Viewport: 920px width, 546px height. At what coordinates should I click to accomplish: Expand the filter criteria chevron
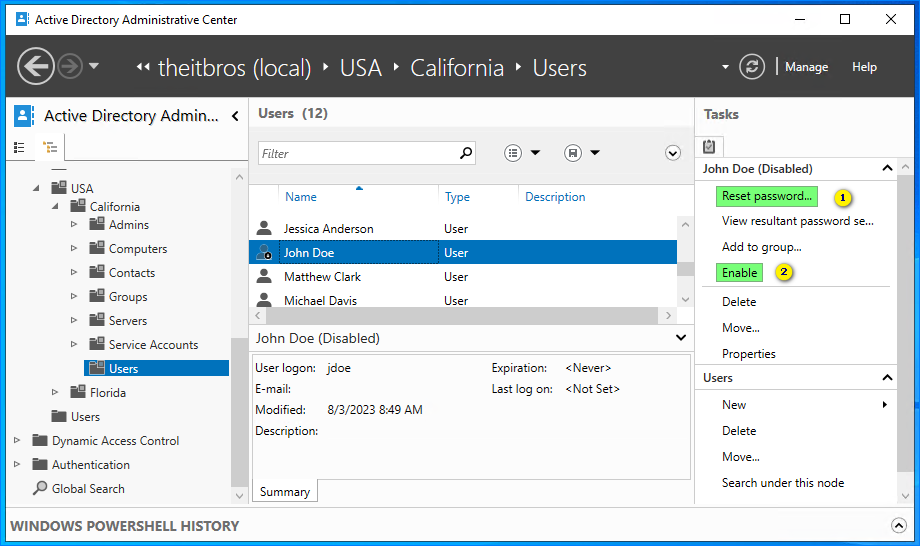672,153
